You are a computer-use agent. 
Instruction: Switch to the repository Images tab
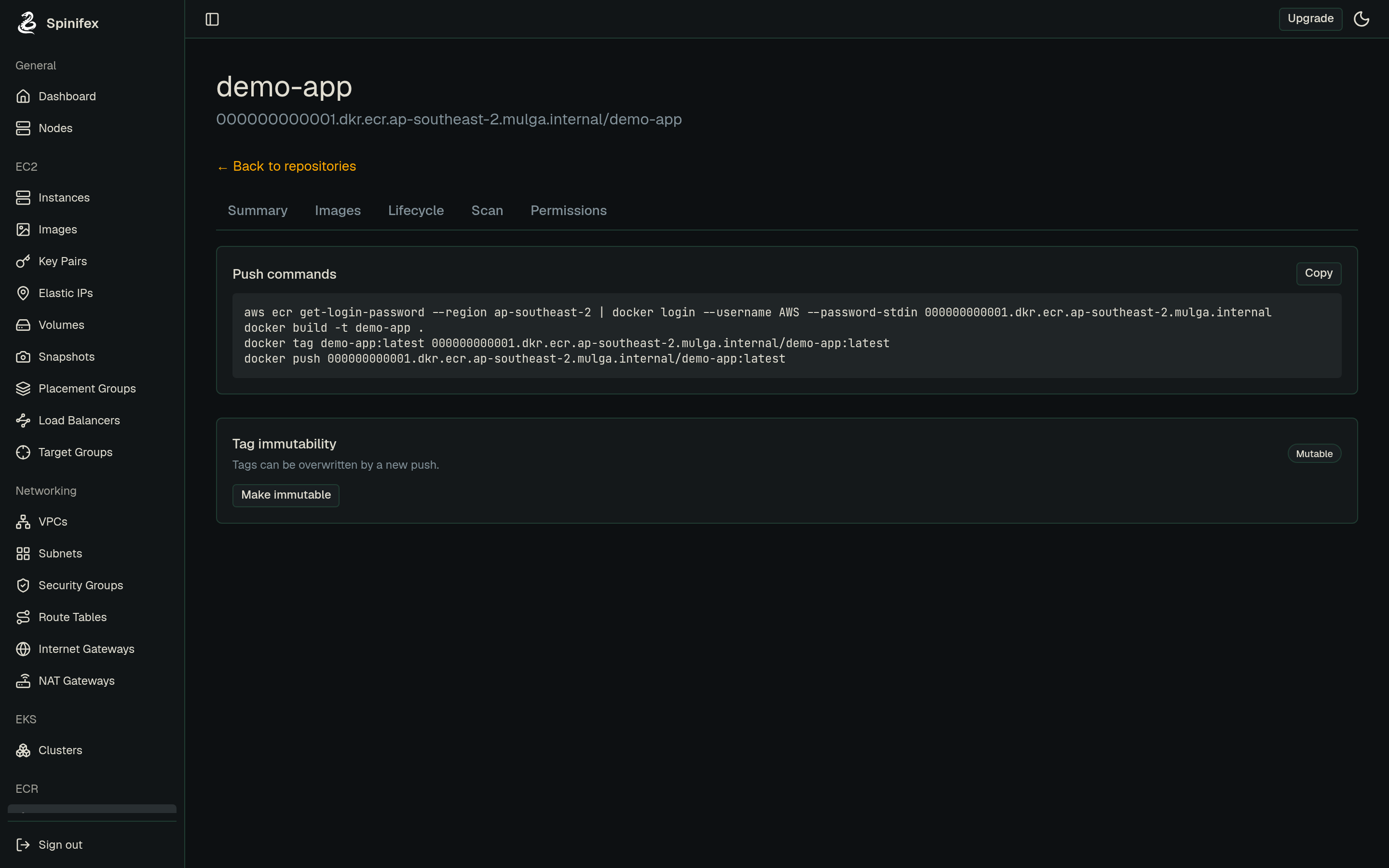tap(338, 211)
